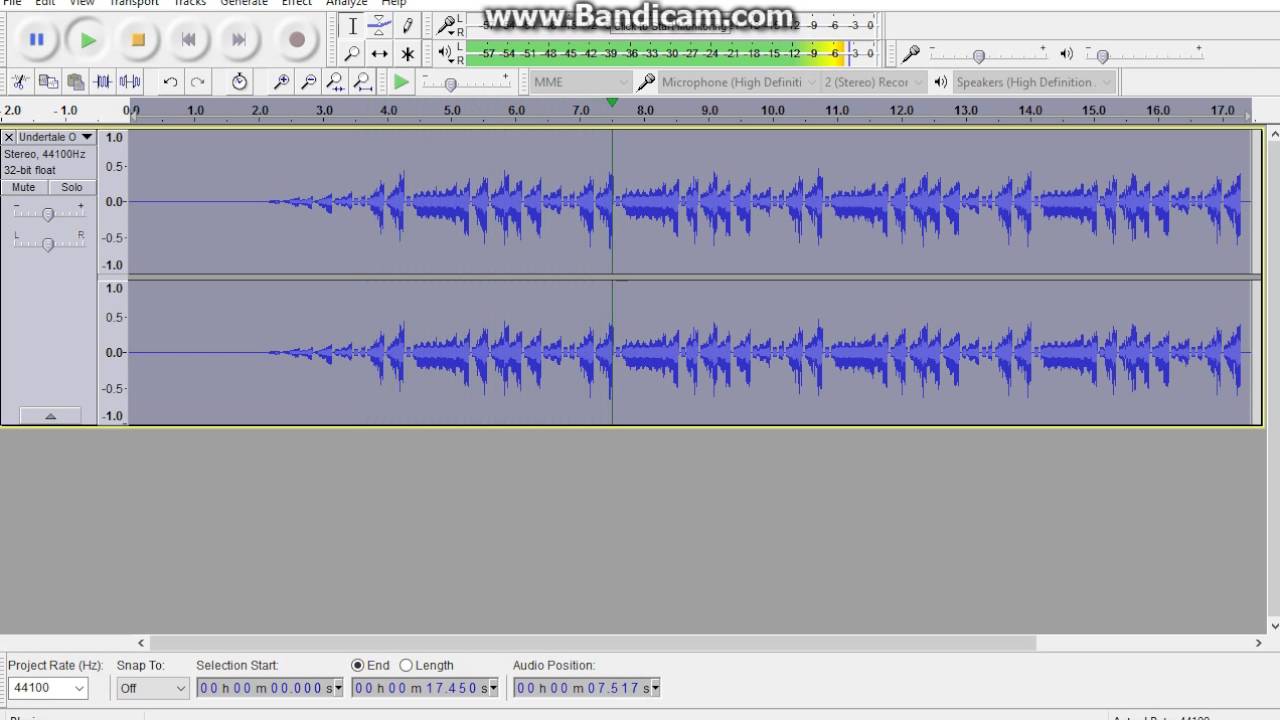This screenshot has height=720, width=1280.
Task: Redo the last undone action
Action: tap(198, 82)
